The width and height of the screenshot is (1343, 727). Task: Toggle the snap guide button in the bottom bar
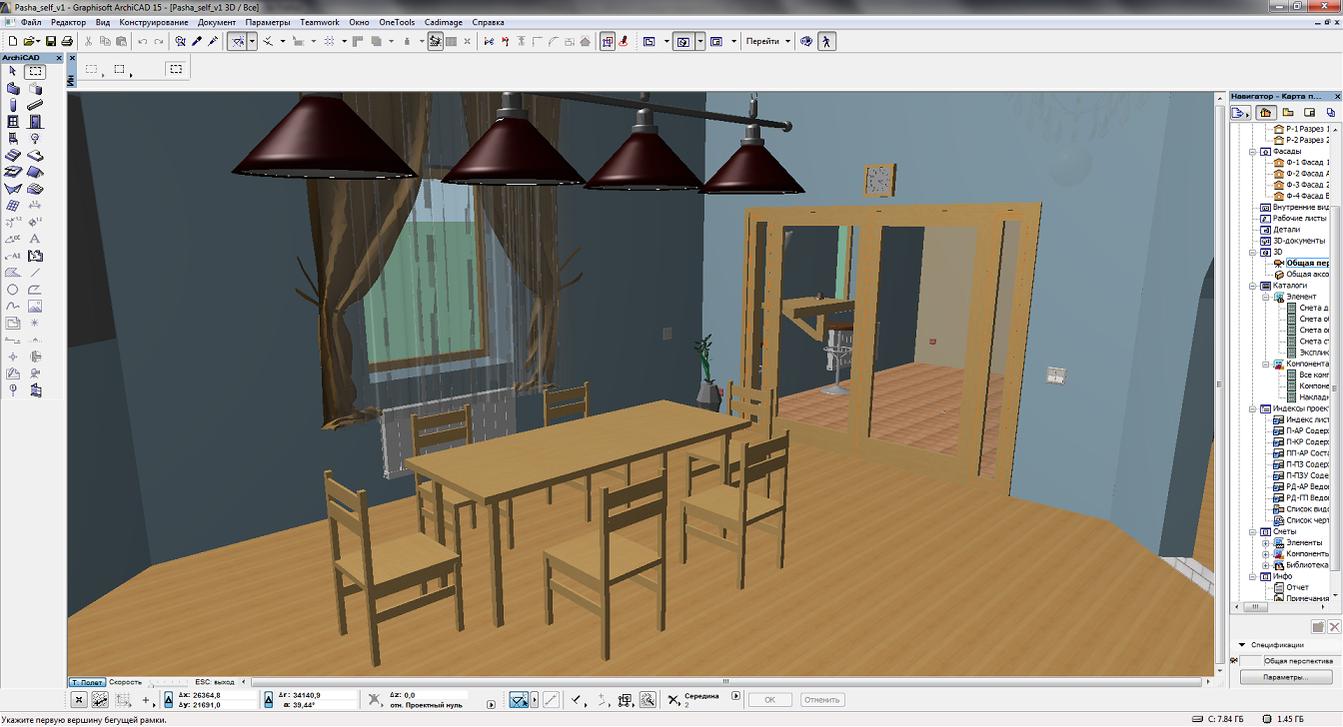[518, 700]
